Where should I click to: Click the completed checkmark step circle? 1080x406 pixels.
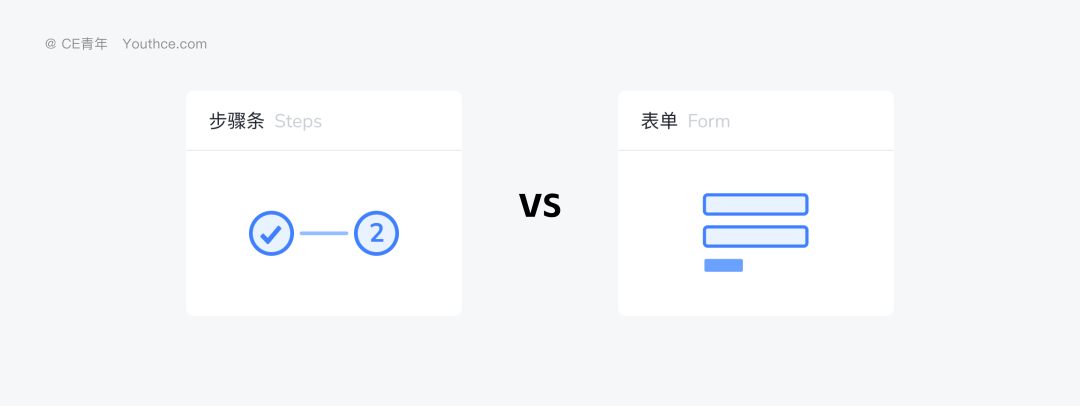coord(270,234)
